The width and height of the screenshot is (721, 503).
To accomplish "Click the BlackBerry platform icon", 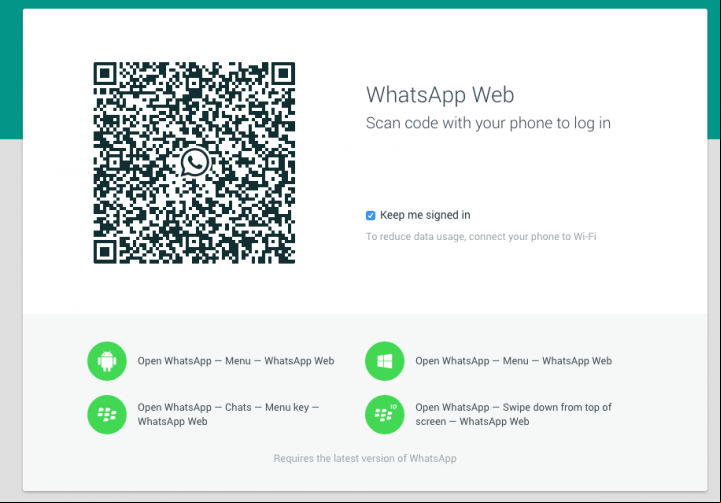I will coord(107,414).
